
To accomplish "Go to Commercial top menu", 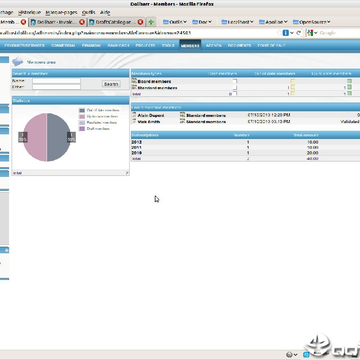I will click(63, 46).
